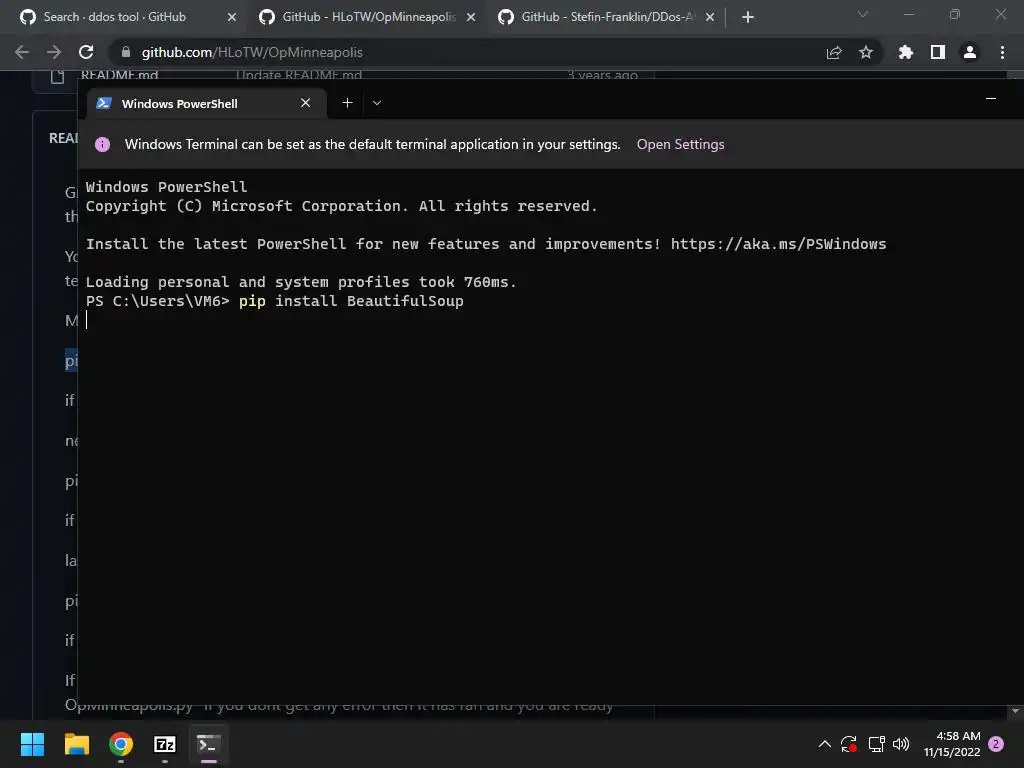Image resolution: width=1024 pixels, height=768 pixels.
Task: Add a new terminal tab
Action: [347, 103]
